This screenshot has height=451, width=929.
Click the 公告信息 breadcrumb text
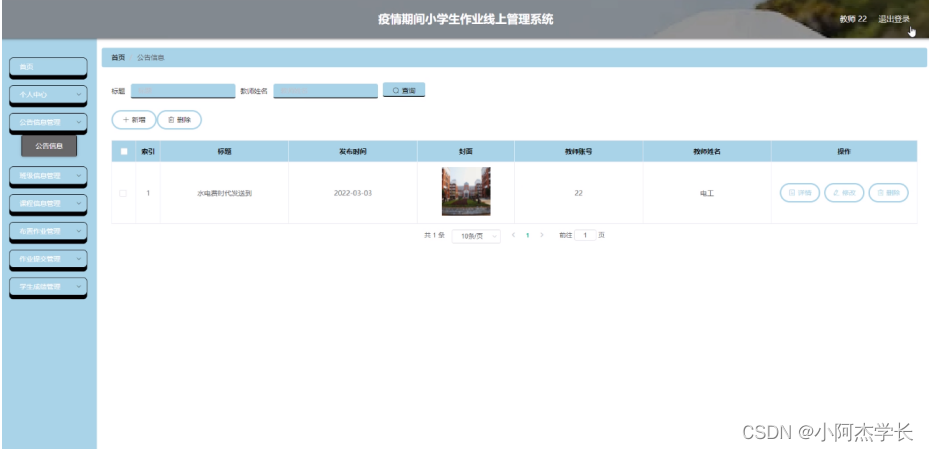click(150, 57)
